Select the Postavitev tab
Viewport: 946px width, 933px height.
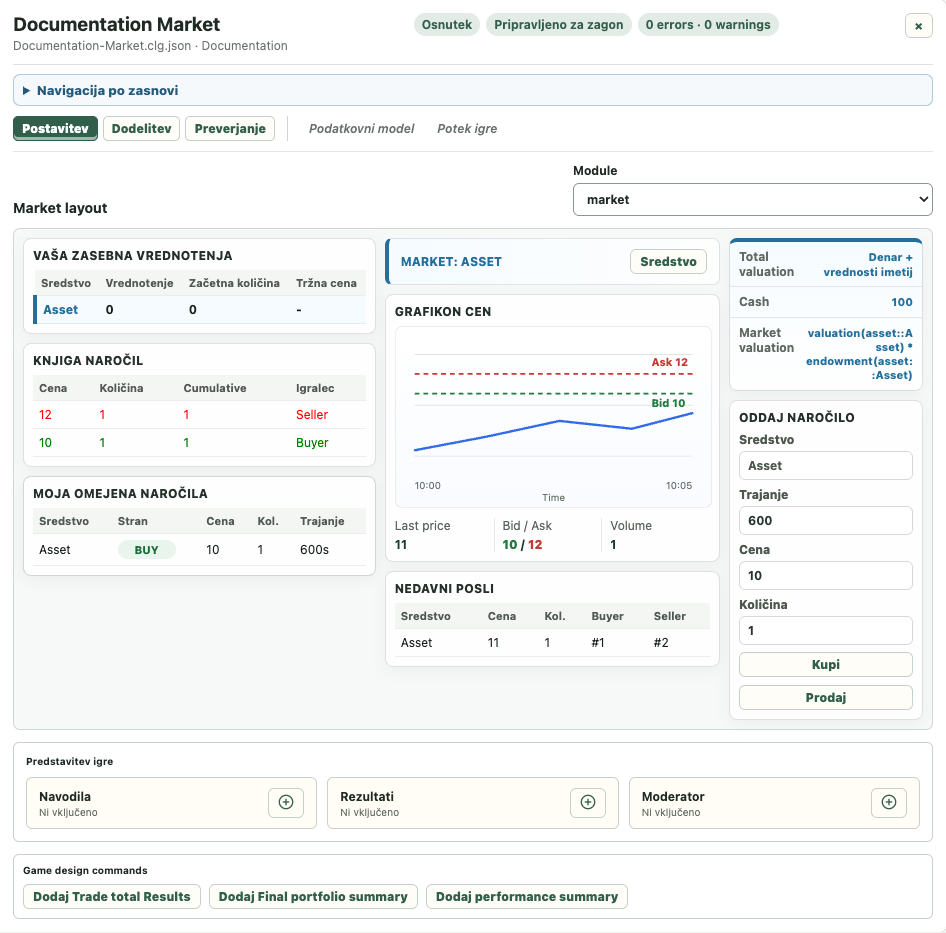(x=56, y=129)
